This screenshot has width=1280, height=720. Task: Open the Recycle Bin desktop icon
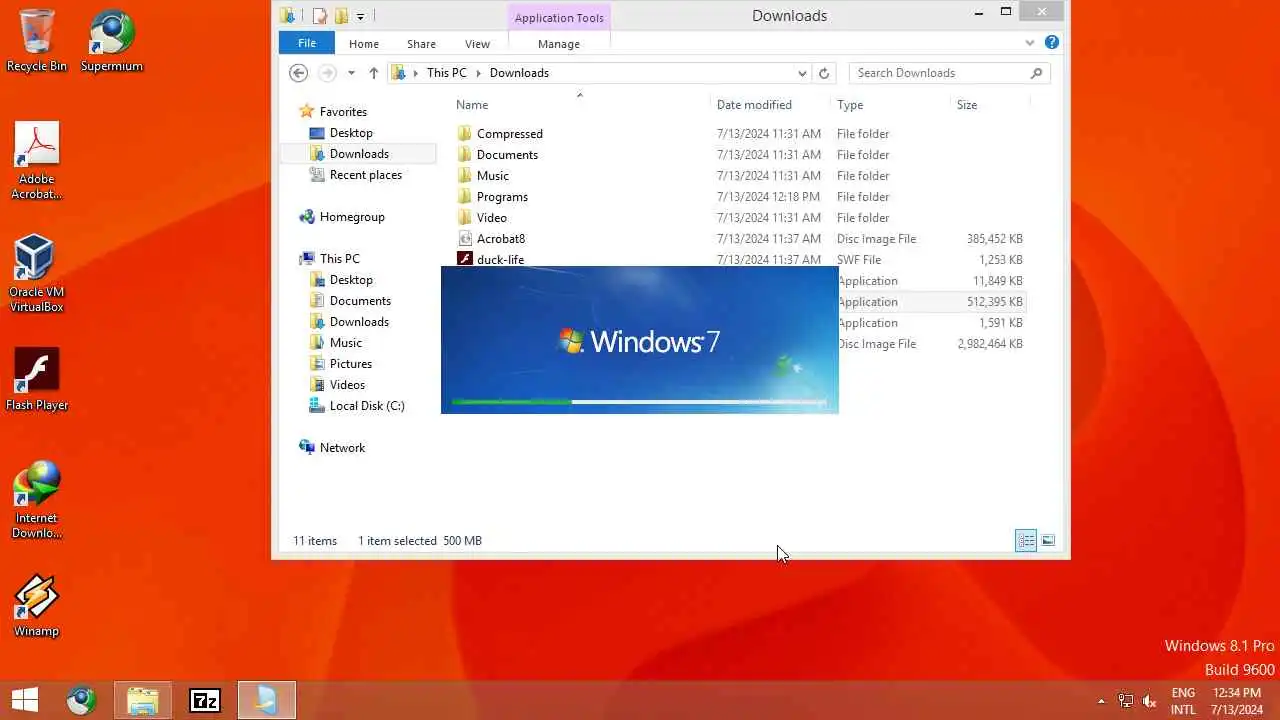(x=37, y=40)
